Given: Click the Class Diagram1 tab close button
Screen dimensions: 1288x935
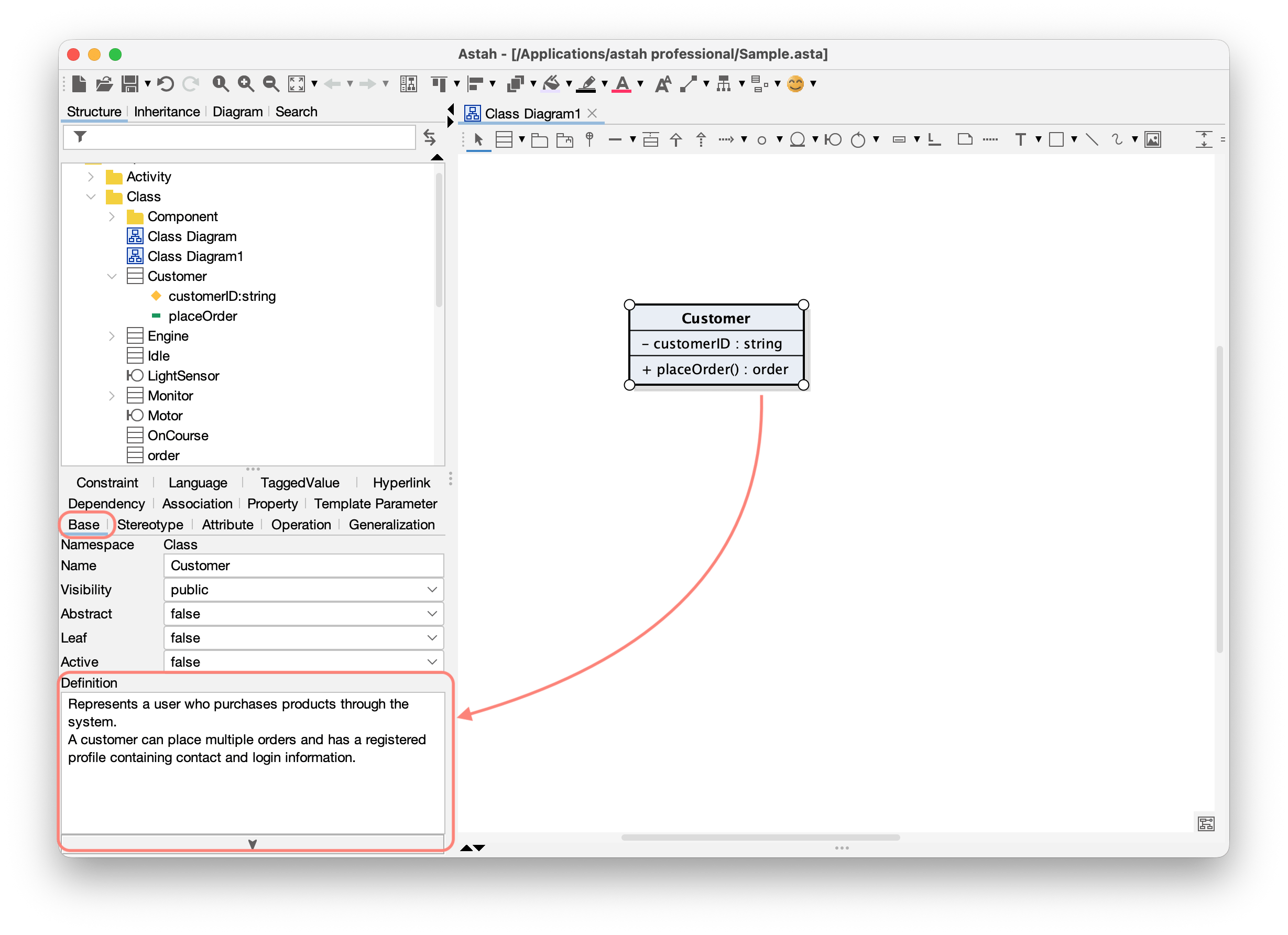Looking at the screenshot, I should click(x=592, y=113).
